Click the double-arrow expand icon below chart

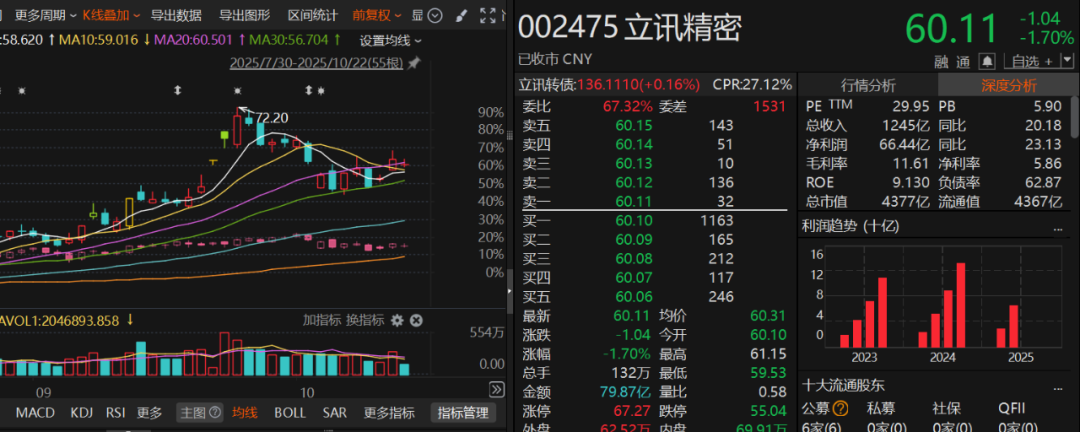[496, 389]
